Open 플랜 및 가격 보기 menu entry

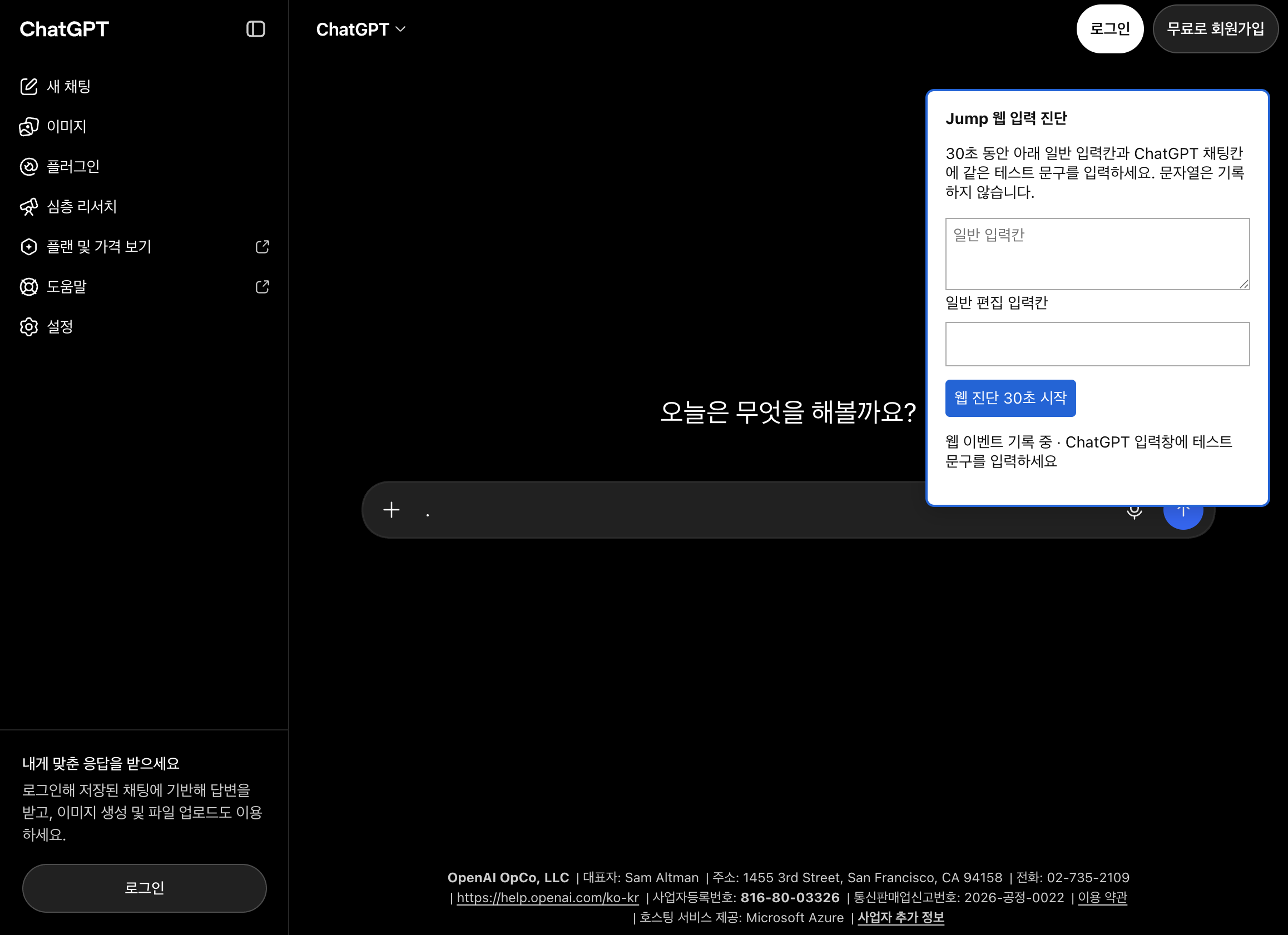[x=144, y=246]
